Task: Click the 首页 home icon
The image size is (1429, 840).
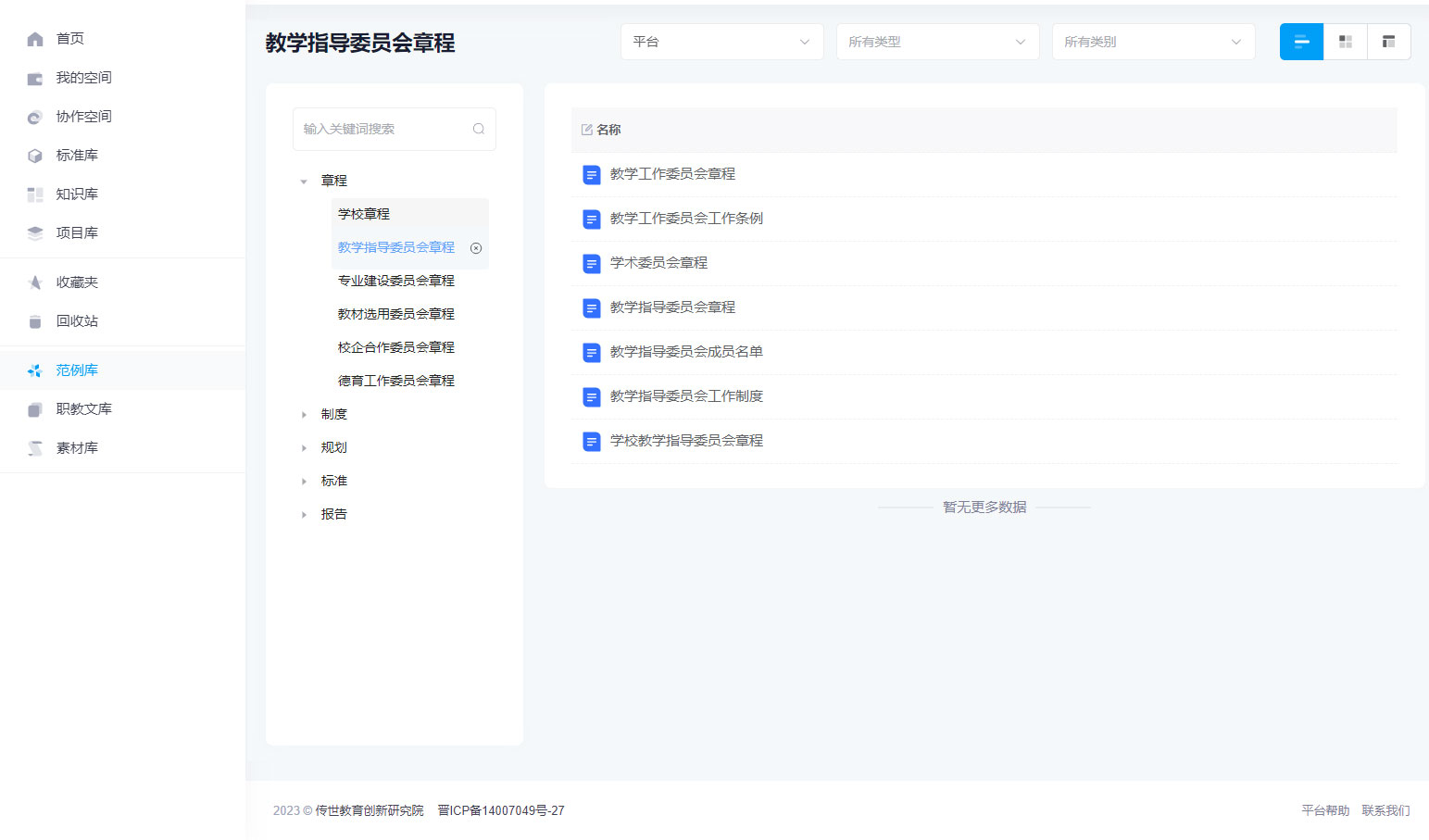Action: click(x=35, y=39)
